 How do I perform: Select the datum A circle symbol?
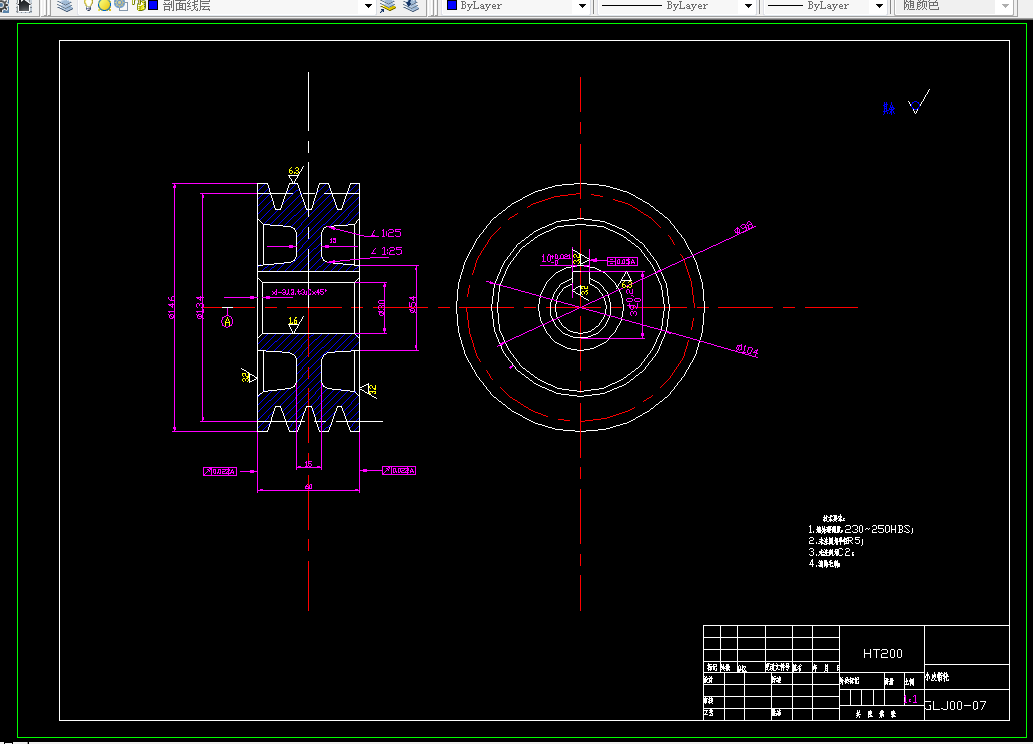(x=227, y=322)
